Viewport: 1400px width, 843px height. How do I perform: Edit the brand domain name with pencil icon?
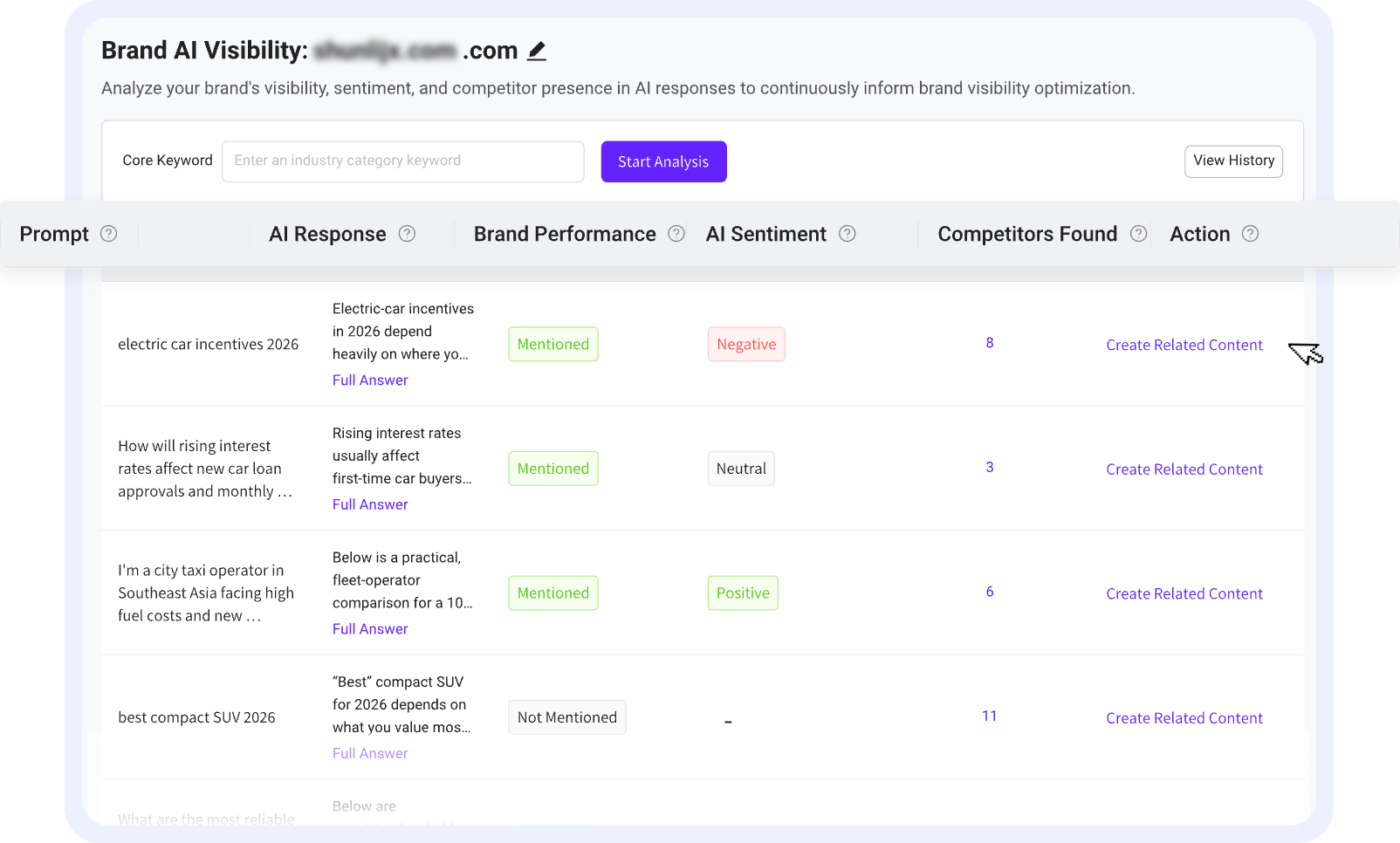point(537,51)
